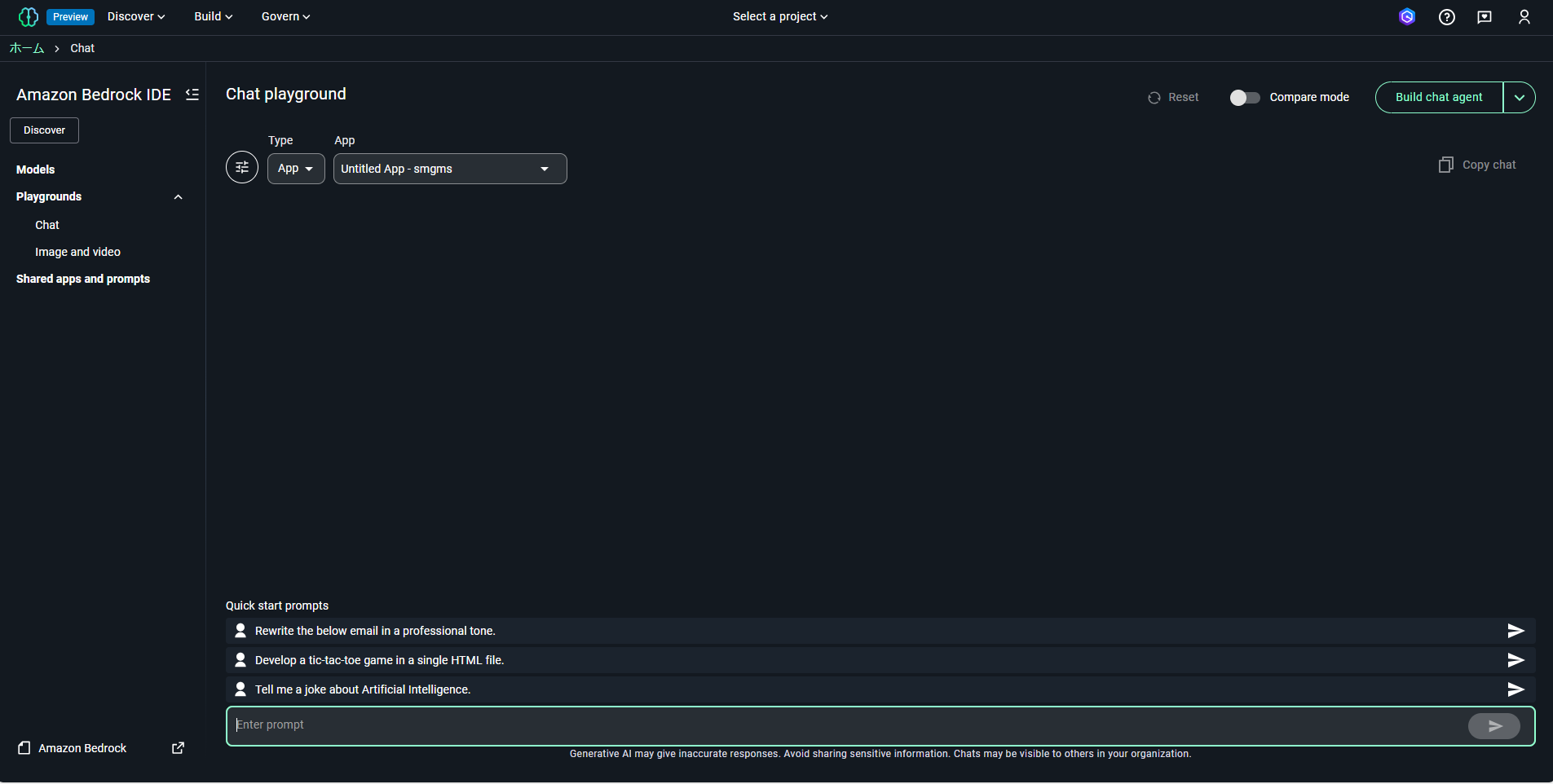Select 'Develop a tic-tac-toe game' prompt text
This screenshot has height=784, width=1553.
pyautogui.click(x=379, y=660)
